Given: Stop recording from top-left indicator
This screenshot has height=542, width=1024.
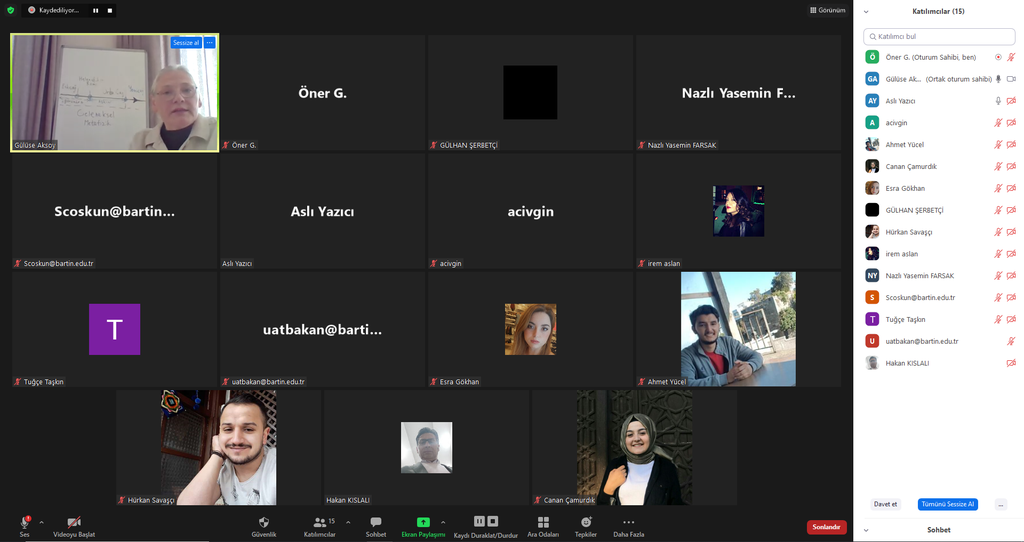Looking at the screenshot, I should tap(110, 10).
